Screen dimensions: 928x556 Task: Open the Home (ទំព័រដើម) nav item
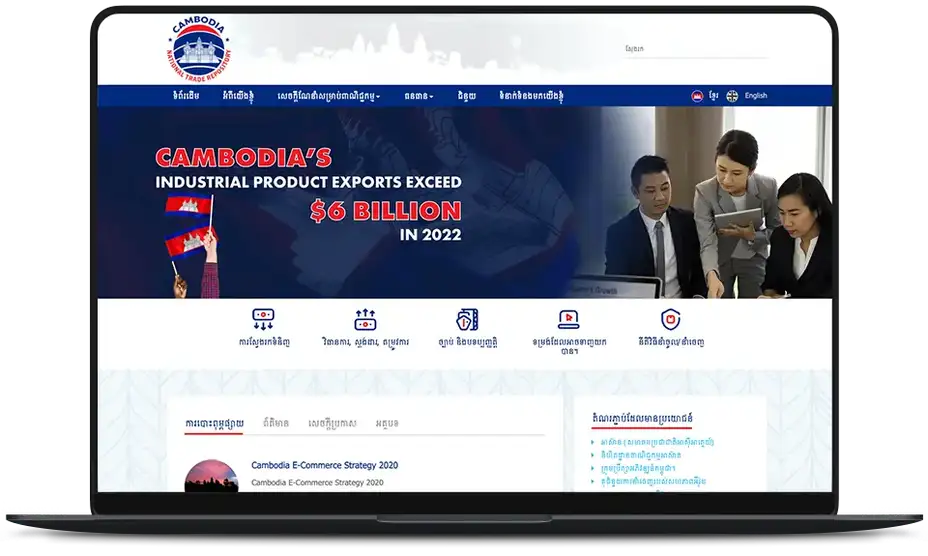[x=186, y=95]
